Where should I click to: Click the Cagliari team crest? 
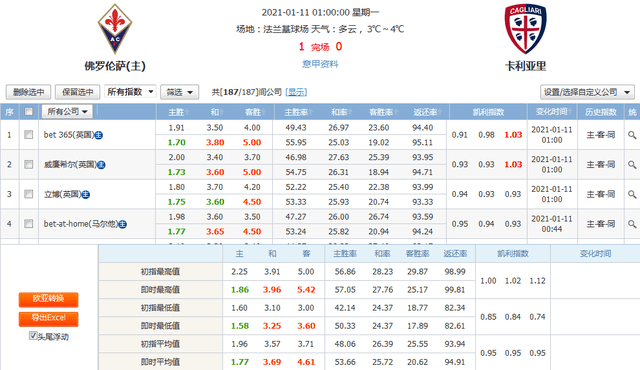(x=525, y=29)
